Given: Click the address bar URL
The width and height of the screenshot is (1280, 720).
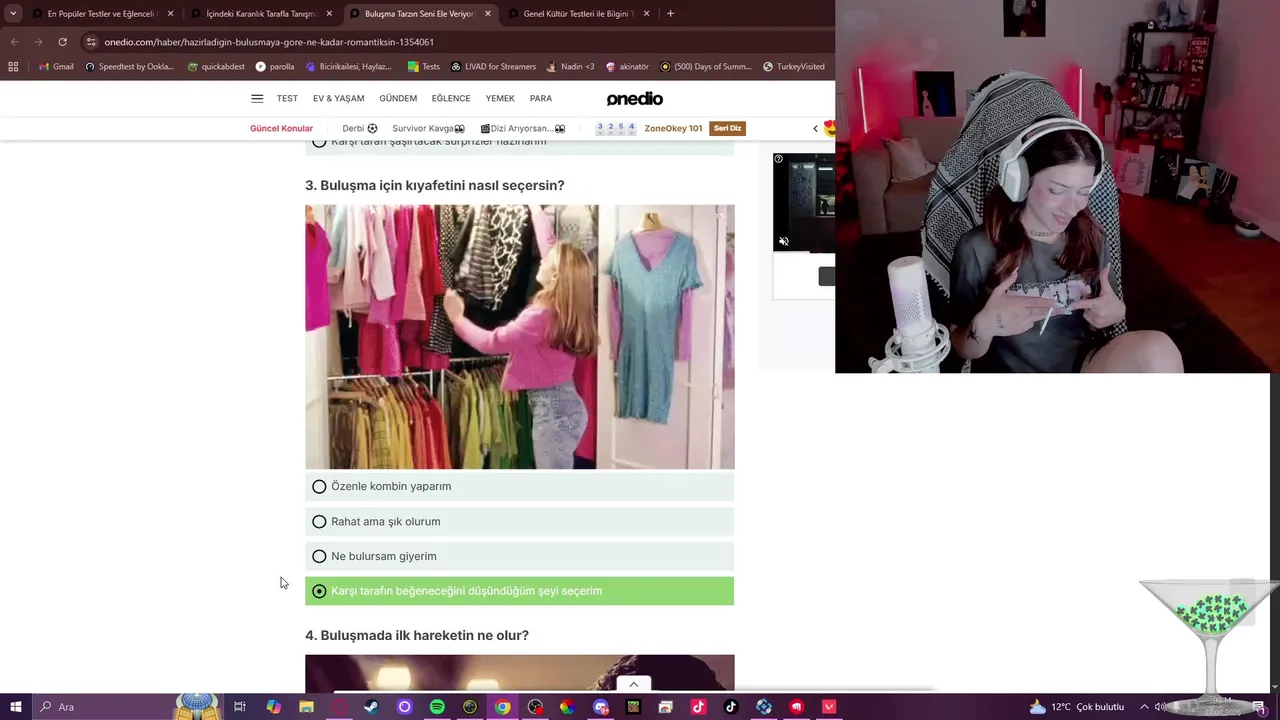Looking at the screenshot, I should [269, 42].
